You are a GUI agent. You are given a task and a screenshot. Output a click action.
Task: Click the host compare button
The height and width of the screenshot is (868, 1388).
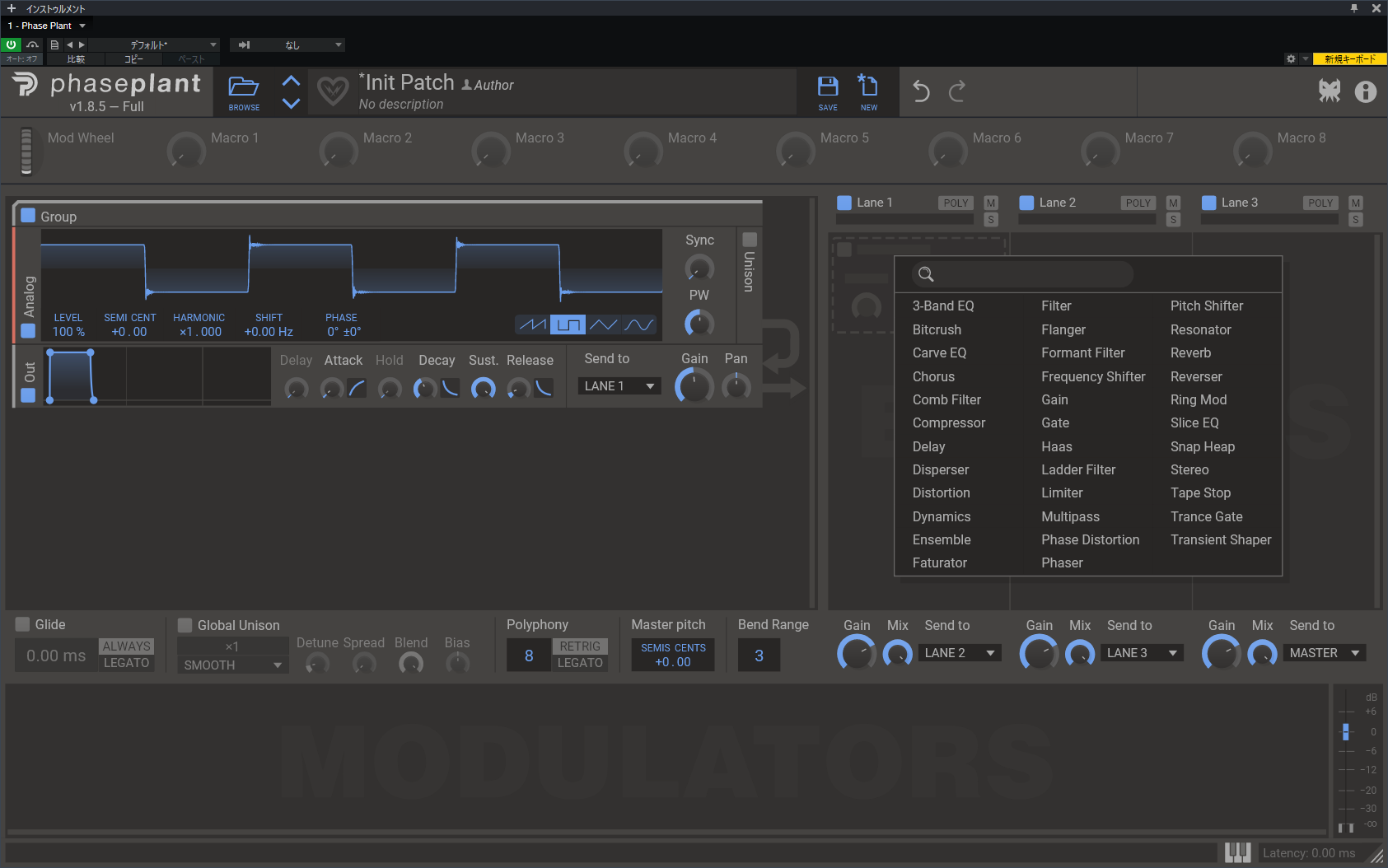pos(76,59)
